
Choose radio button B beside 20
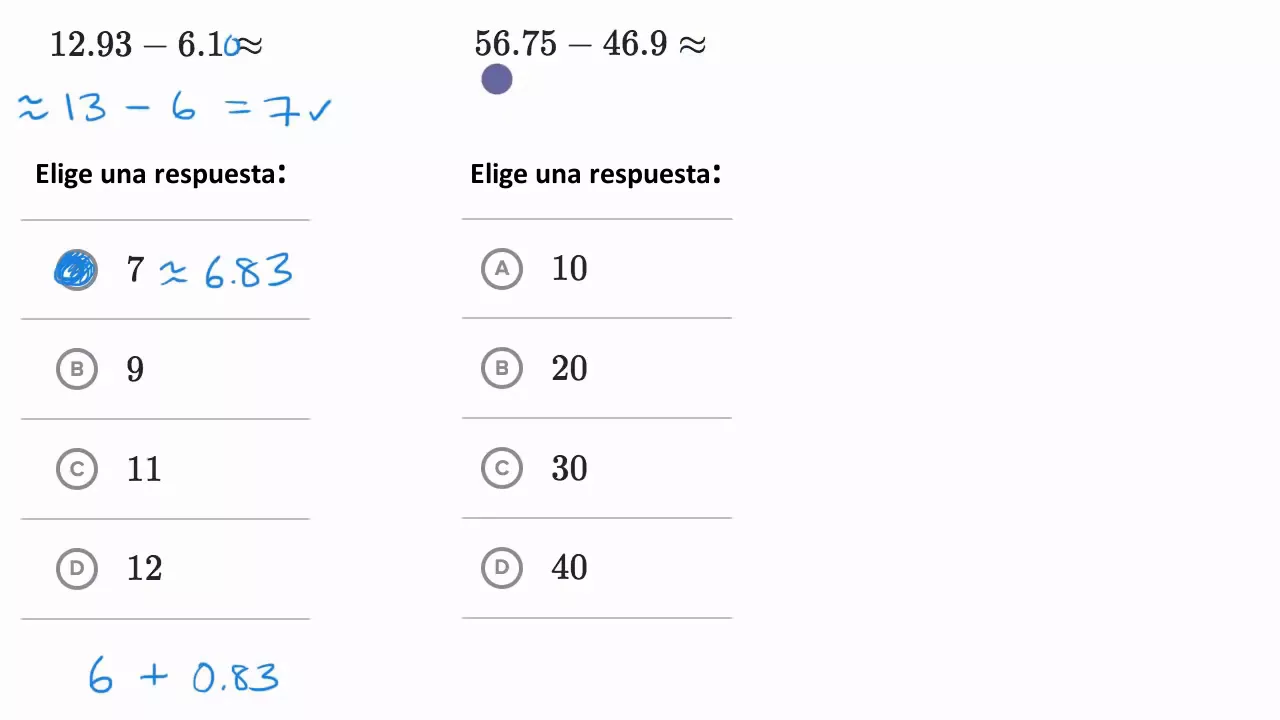502,368
